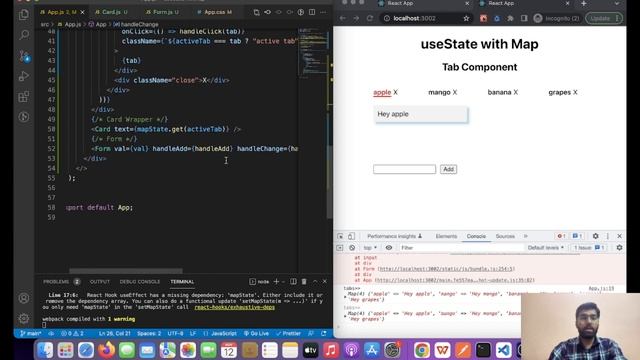Switch to App.css editor tab
640x360 pixels.
coord(218,12)
